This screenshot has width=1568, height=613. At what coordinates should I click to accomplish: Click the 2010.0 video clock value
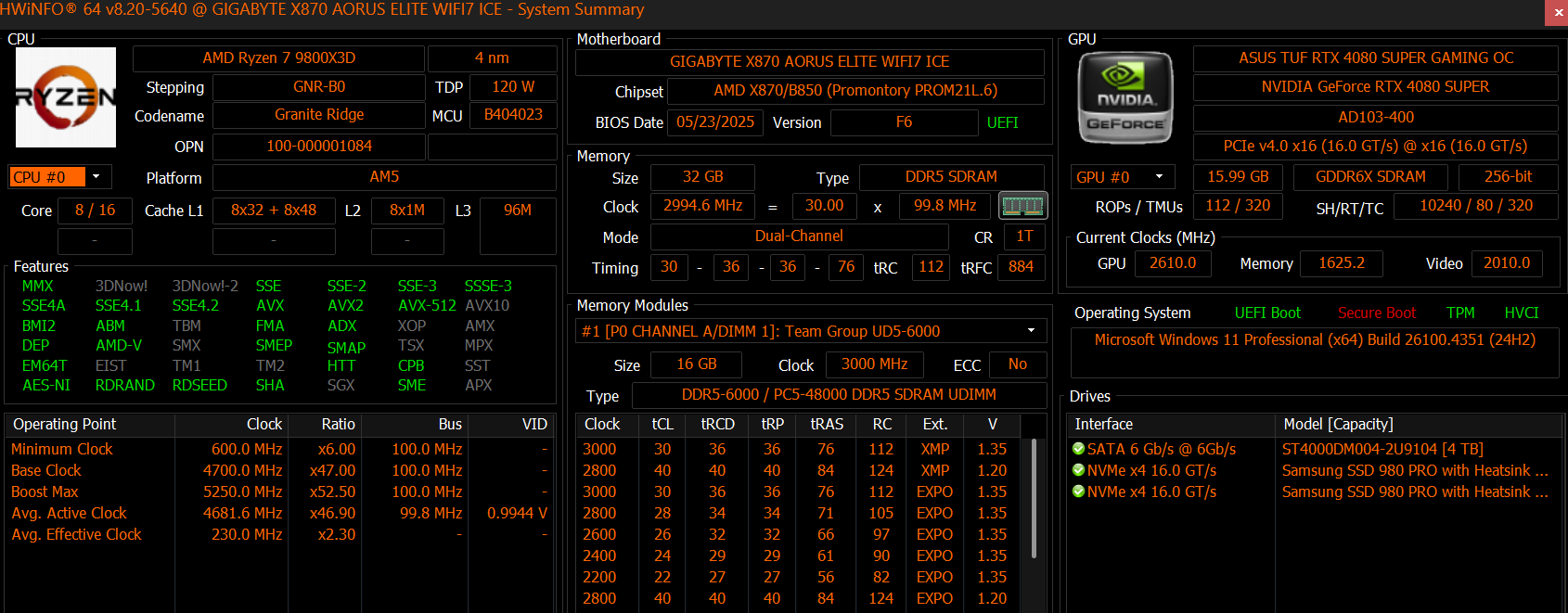pyautogui.click(x=1507, y=263)
